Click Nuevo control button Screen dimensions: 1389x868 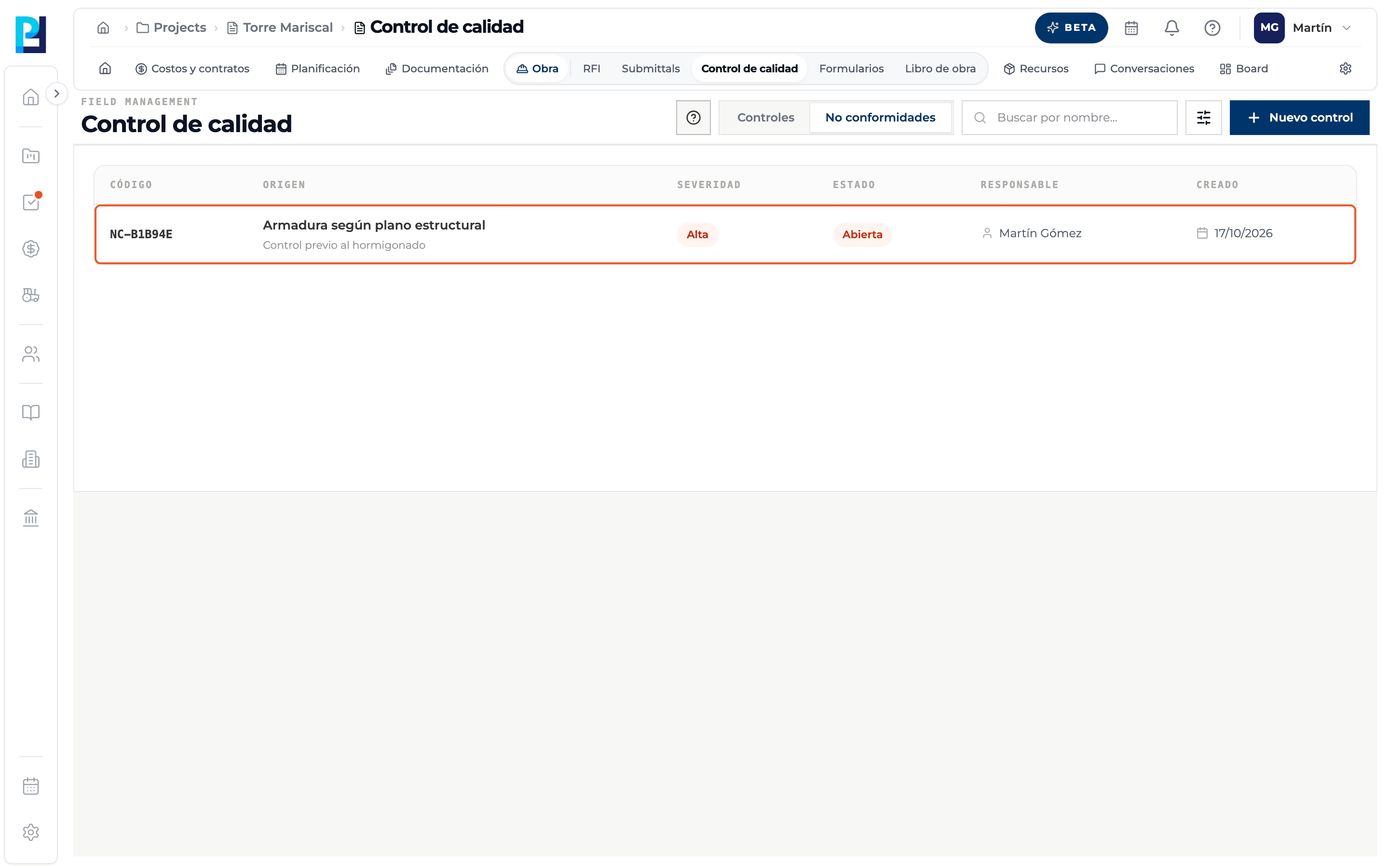tap(1299, 118)
